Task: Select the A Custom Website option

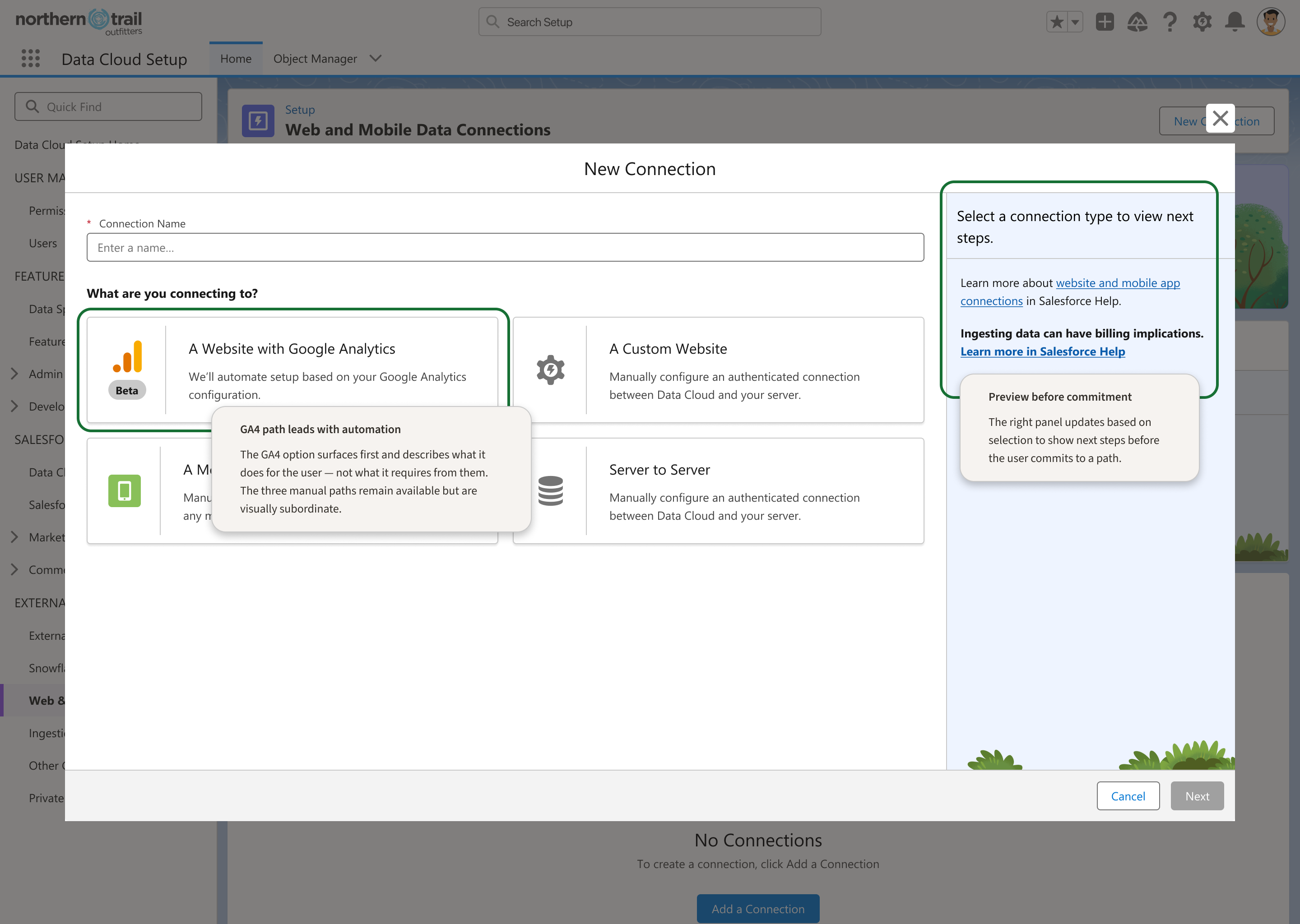Action: tap(718, 370)
